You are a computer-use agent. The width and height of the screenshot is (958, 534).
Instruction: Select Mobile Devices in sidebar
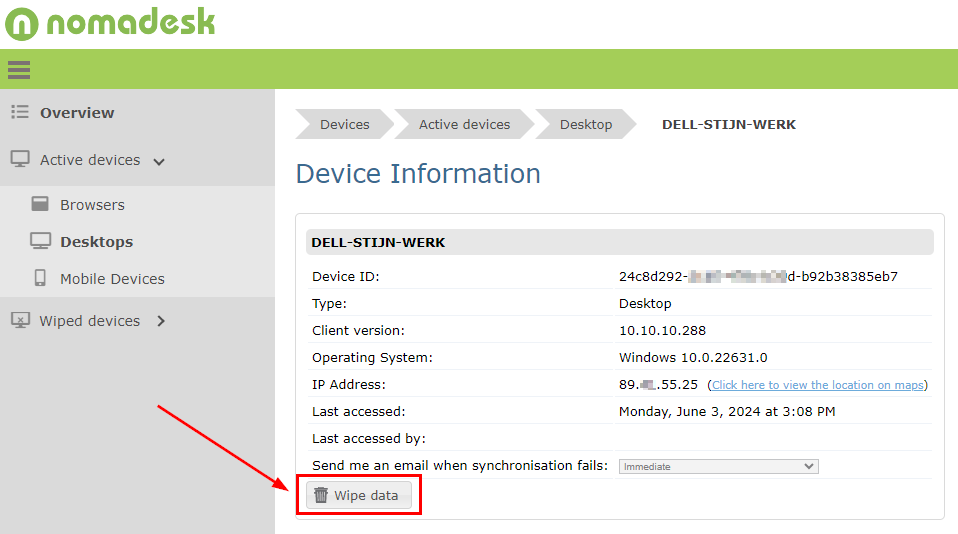click(112, 279)
